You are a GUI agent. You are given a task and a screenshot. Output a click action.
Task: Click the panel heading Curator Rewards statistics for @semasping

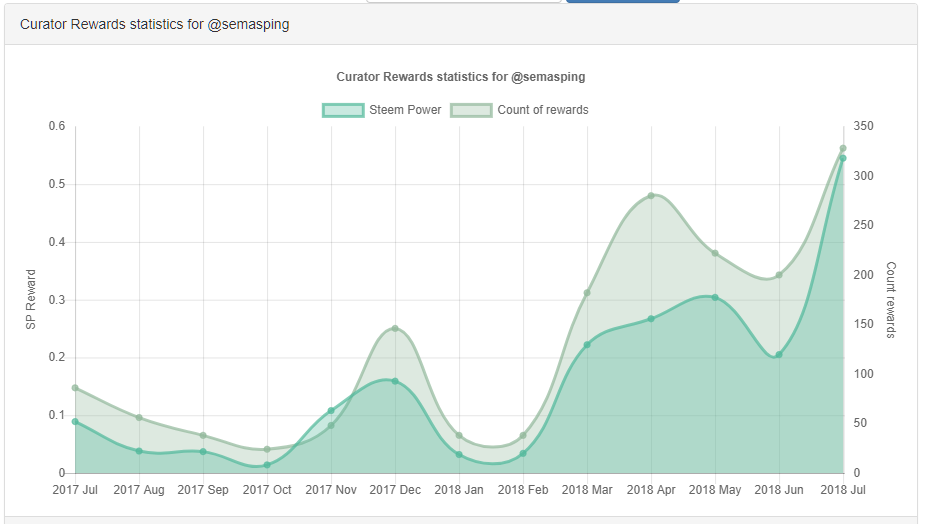[155, 24]
